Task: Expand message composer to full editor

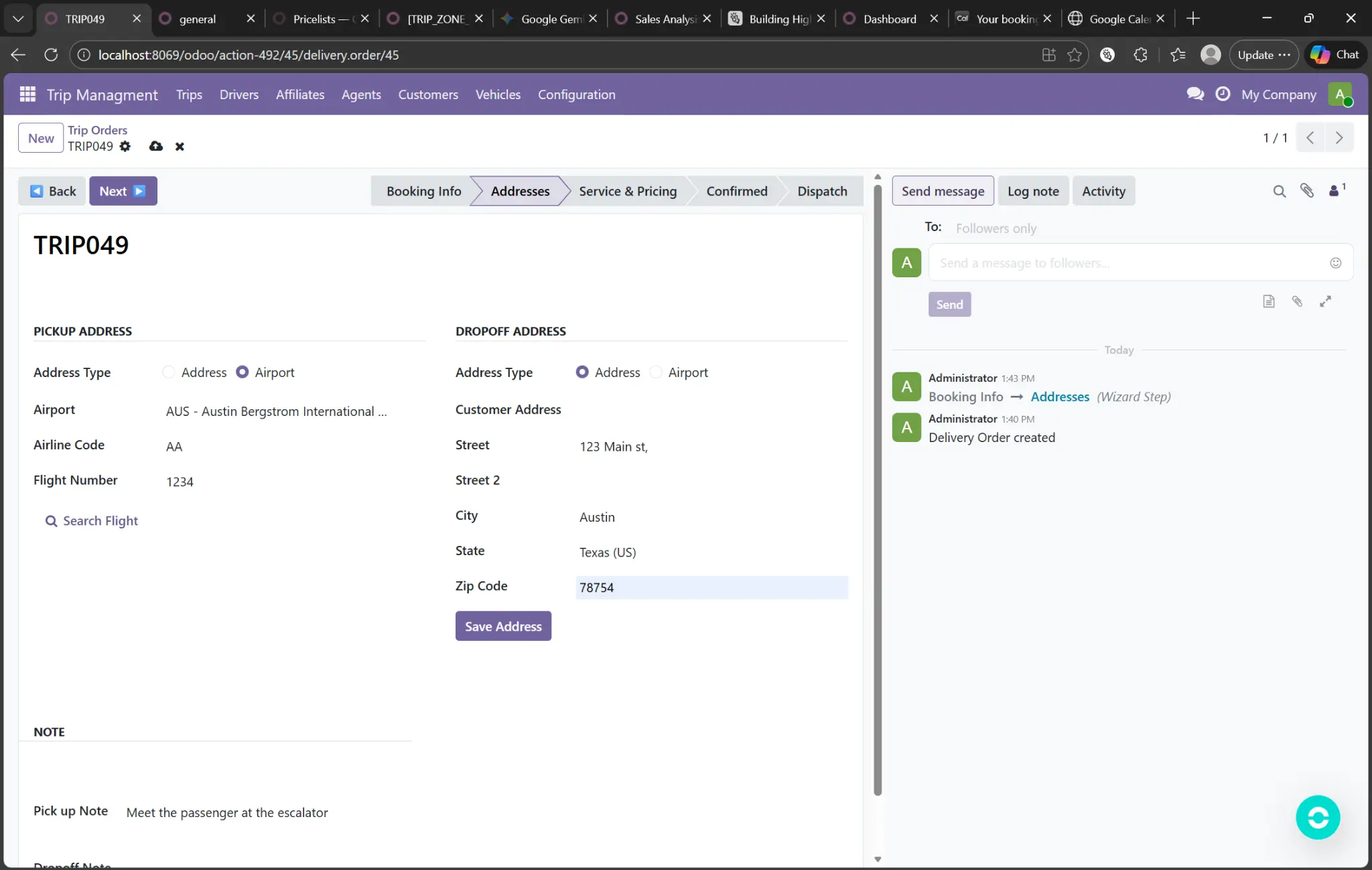Action: click(1325, 301)
